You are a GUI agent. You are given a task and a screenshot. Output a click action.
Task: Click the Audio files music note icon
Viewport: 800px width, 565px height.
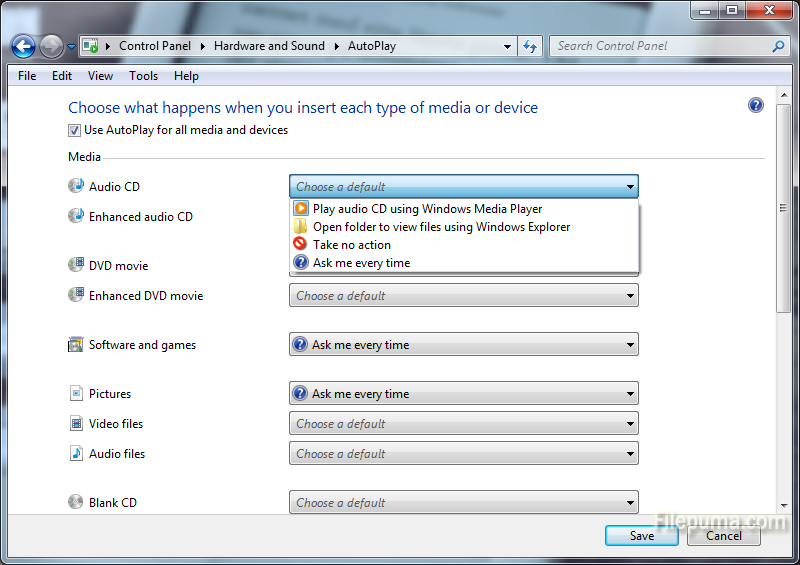tap(76, 453)
